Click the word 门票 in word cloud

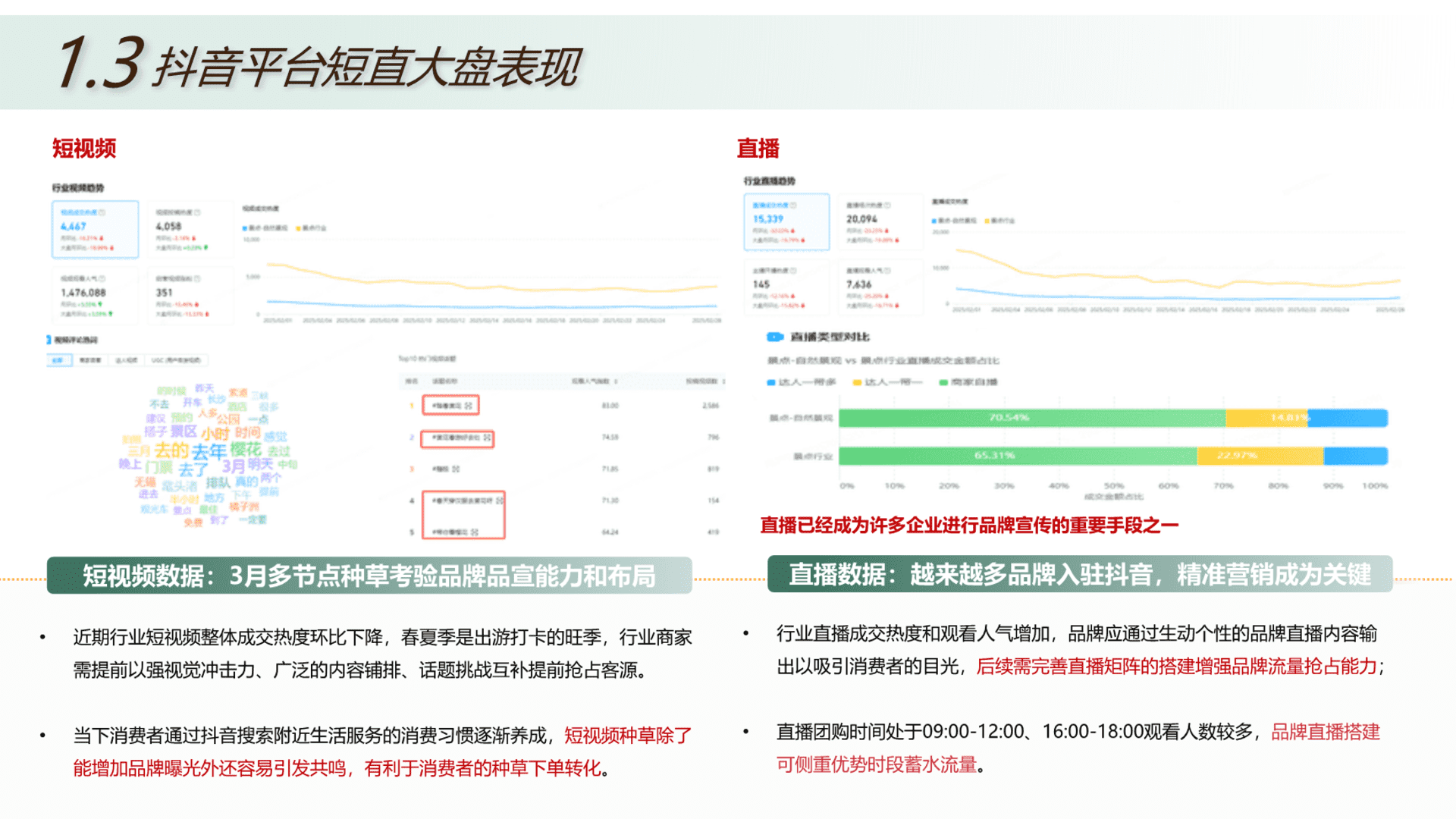(x=159, y=467)
